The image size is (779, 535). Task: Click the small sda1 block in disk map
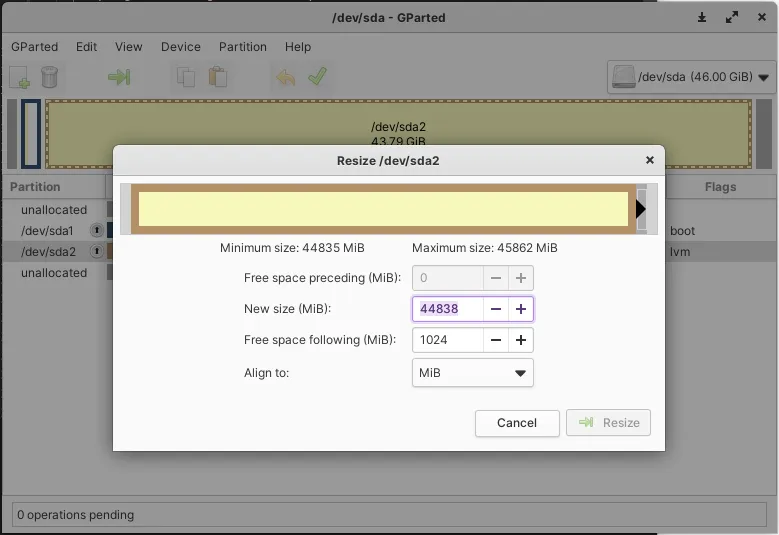31,134
